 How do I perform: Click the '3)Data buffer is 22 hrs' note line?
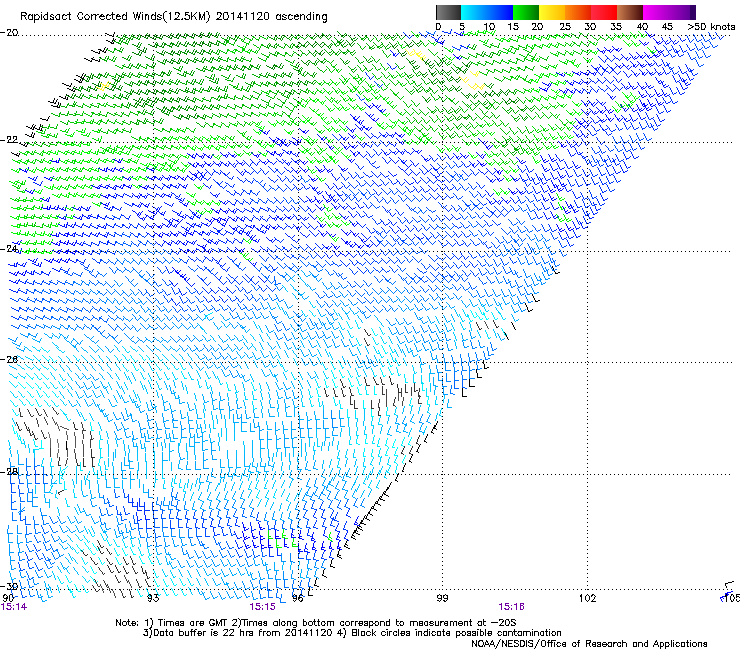pyautogui.click(x=352, y=633)
